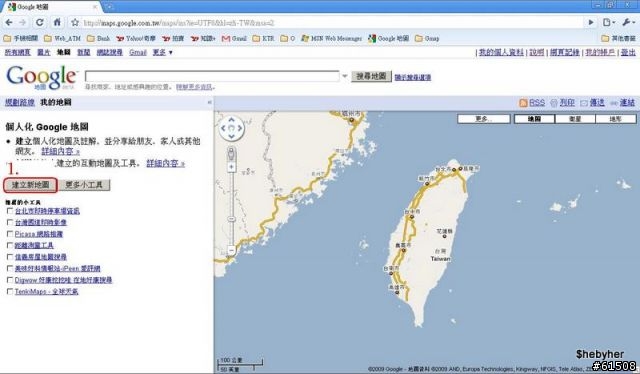Viewport: 640px width, 374px height.
Task: Check the 台灣國道 traffic image widget checkbox
Action: [10, 222]
